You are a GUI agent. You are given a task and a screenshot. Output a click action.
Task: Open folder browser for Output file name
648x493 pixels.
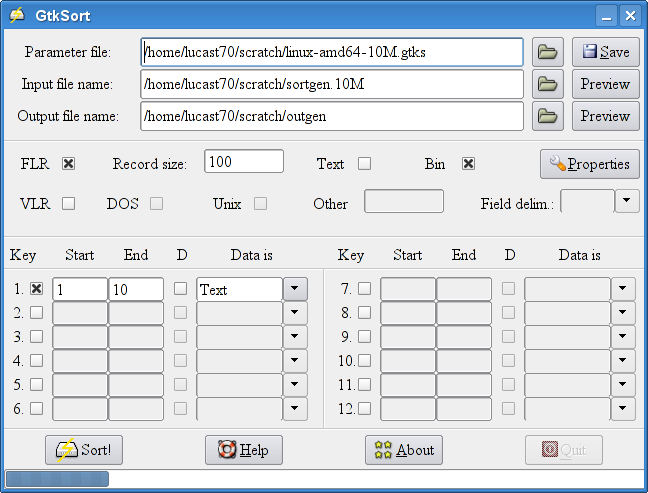pos(546,116)
